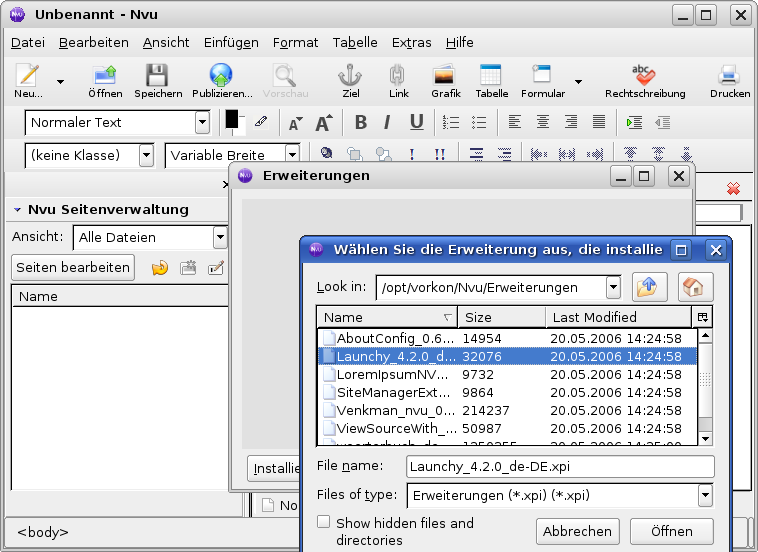Sort file list by Last Modified column
758x552 pixels.
[619, 317]
